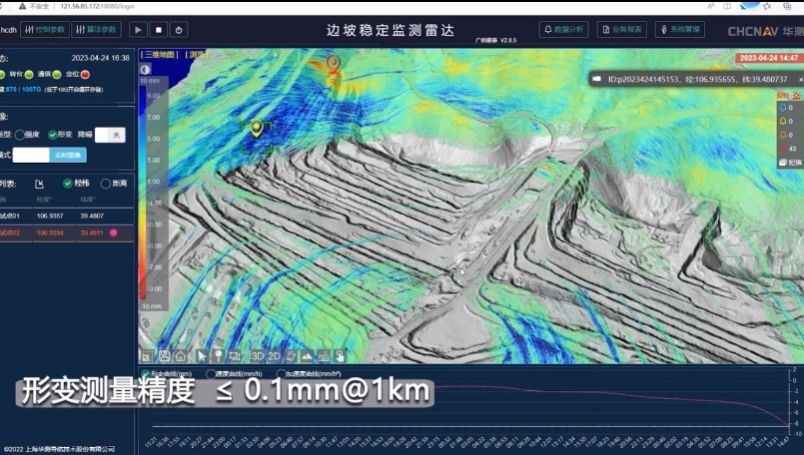Open the 数据分析 menu
Screen dimensions: 804x455
[564, 30]
